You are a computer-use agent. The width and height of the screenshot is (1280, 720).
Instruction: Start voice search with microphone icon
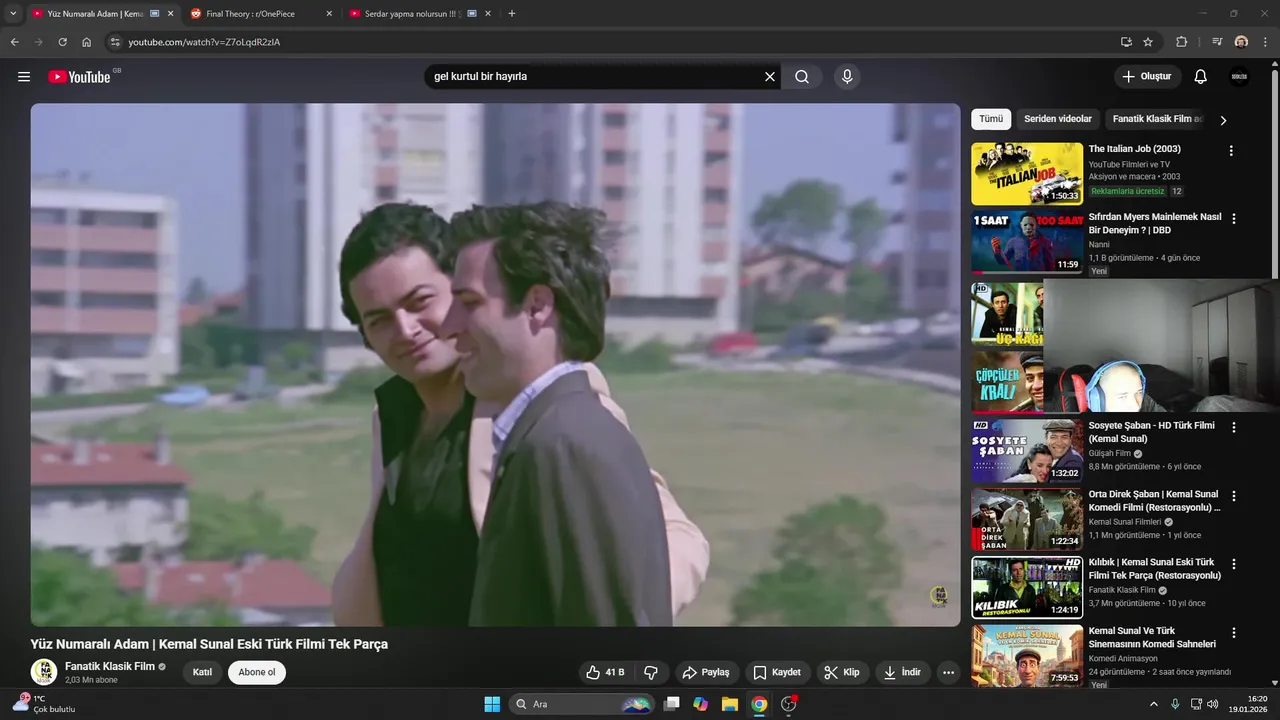(x=847, y=77)
